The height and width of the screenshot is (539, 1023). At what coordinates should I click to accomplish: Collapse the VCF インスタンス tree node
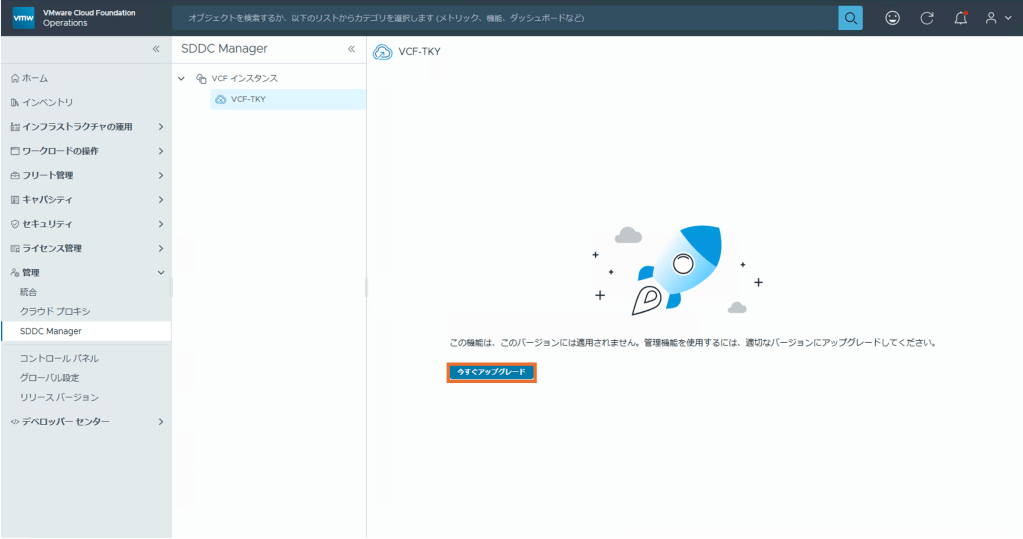pyautogui.click(x=181, y=78)
